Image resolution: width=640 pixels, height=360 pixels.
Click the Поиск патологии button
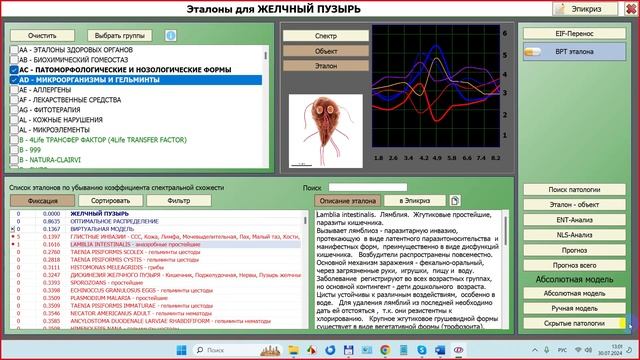(x=574, y=189)
